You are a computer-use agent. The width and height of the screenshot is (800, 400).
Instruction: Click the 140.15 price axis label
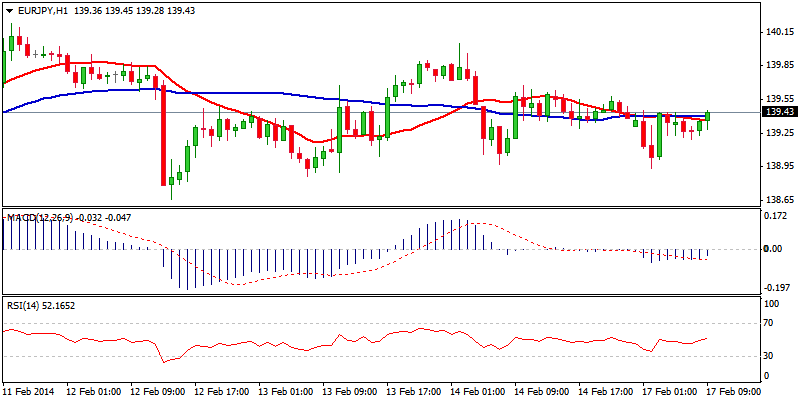pos(782,32)
